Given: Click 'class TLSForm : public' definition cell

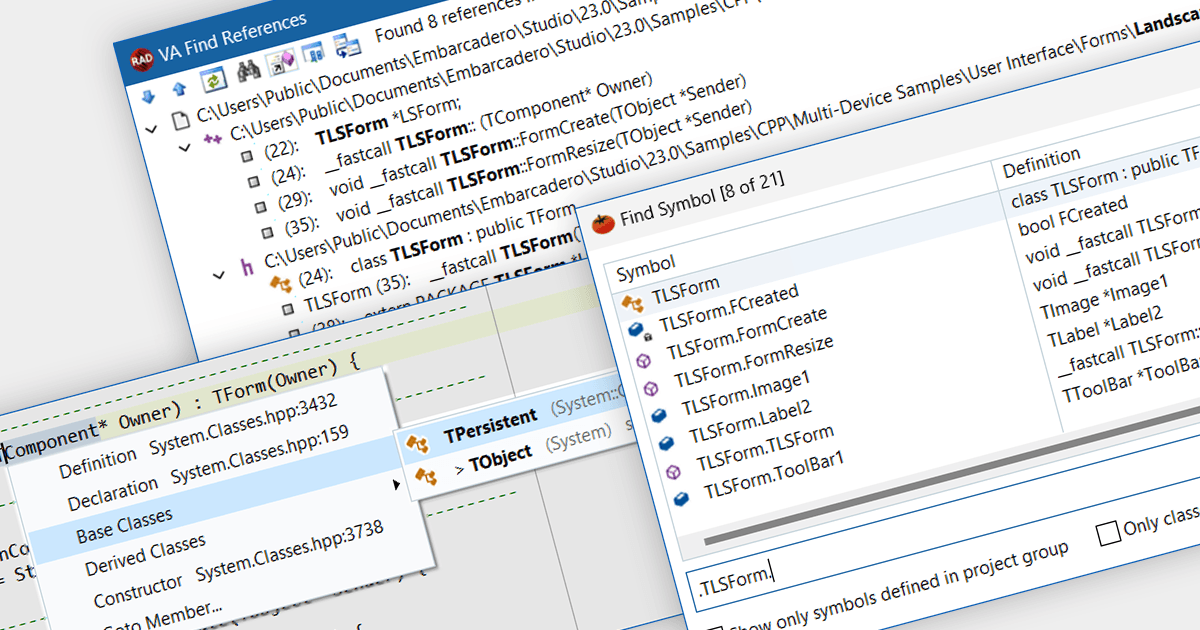Looking at the screenshot, I should click(x=1105, y=178).
